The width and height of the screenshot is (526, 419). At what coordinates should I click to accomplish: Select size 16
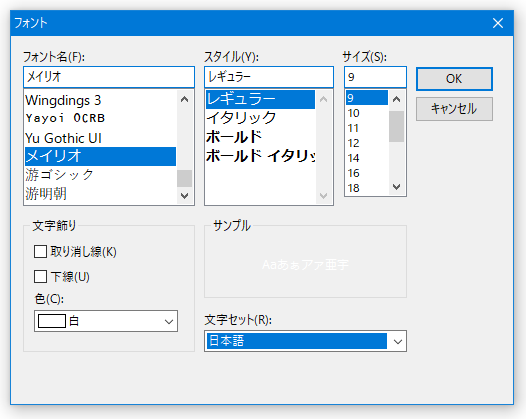367,173
